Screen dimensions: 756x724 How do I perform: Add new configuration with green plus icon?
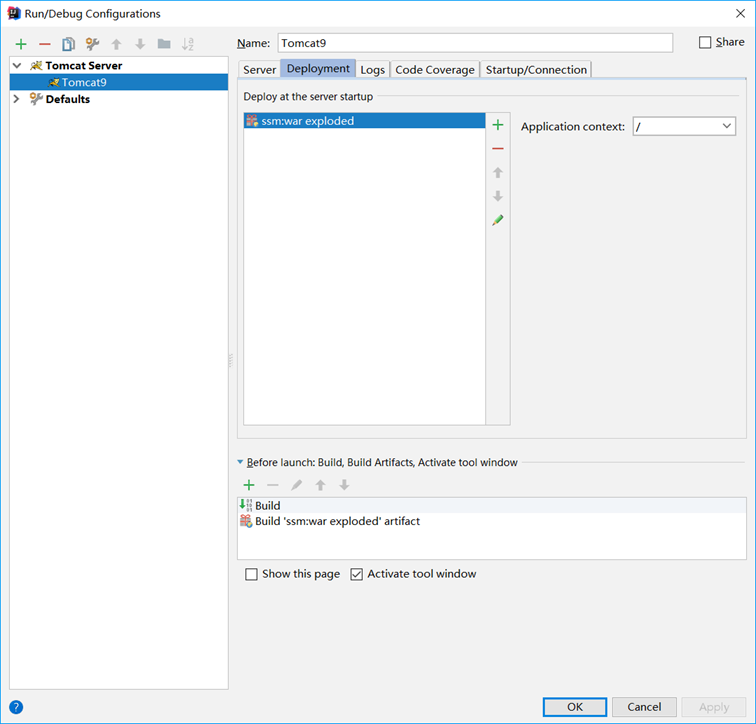pos(21,44)
